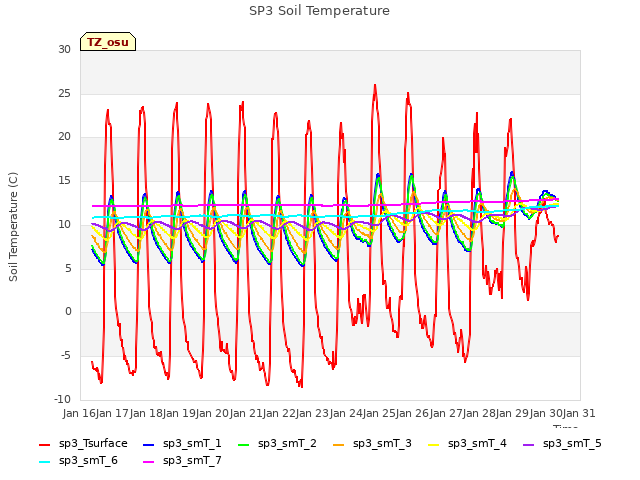Click the -5 y-axis tick label

(x=66, y=356)
